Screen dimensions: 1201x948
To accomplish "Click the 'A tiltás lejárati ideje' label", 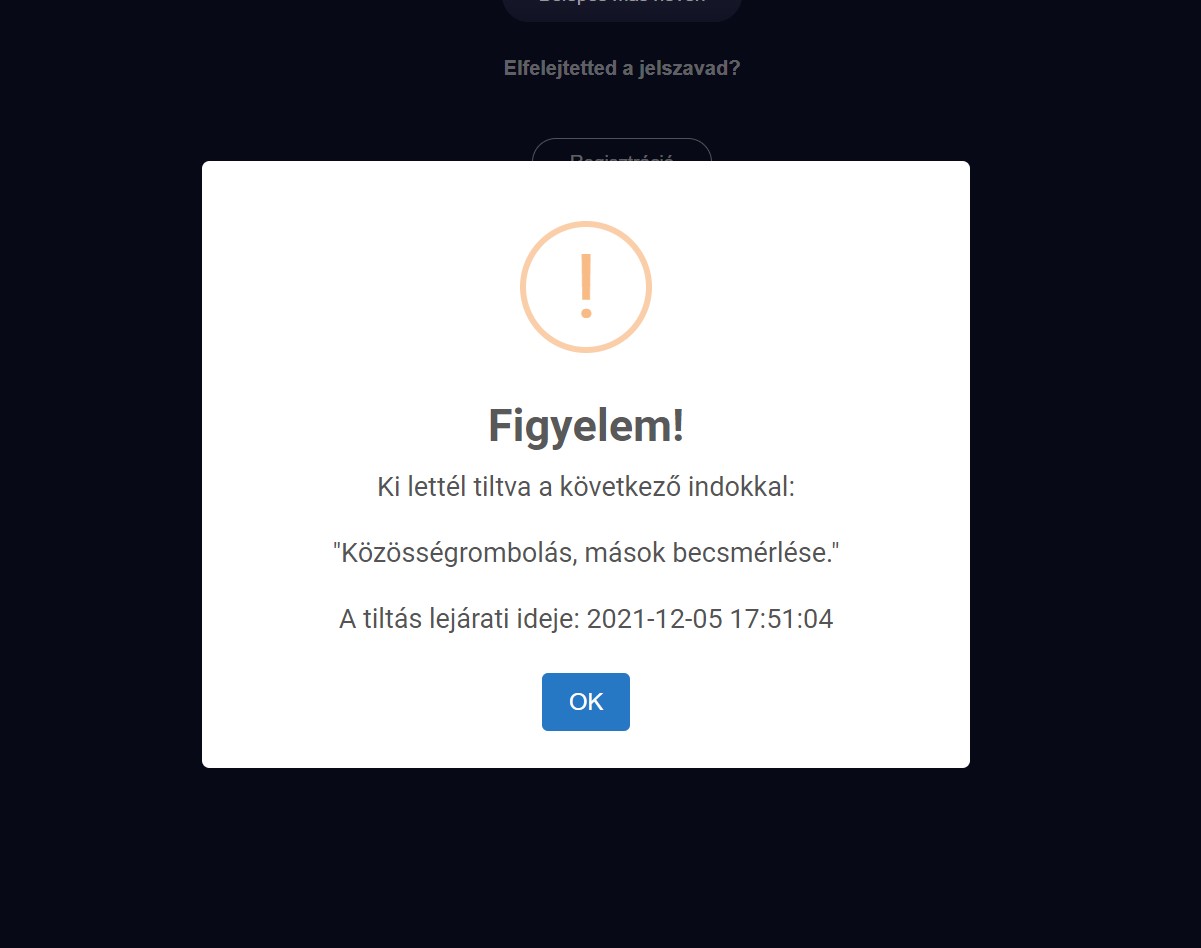I will (459, 619).
